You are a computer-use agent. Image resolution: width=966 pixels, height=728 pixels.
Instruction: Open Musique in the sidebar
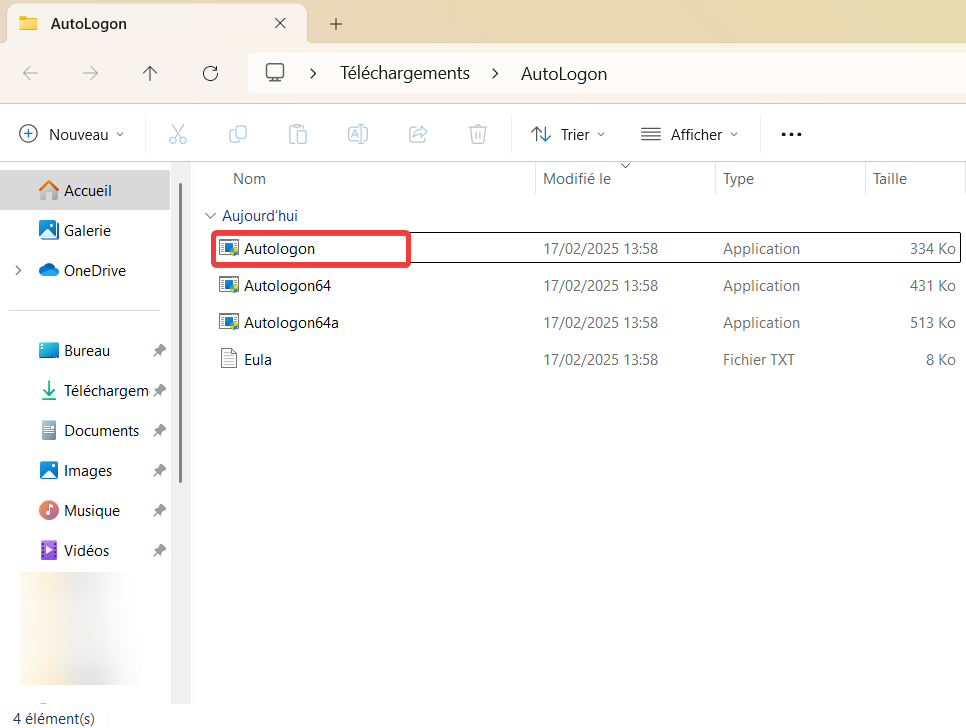[85, 511]
